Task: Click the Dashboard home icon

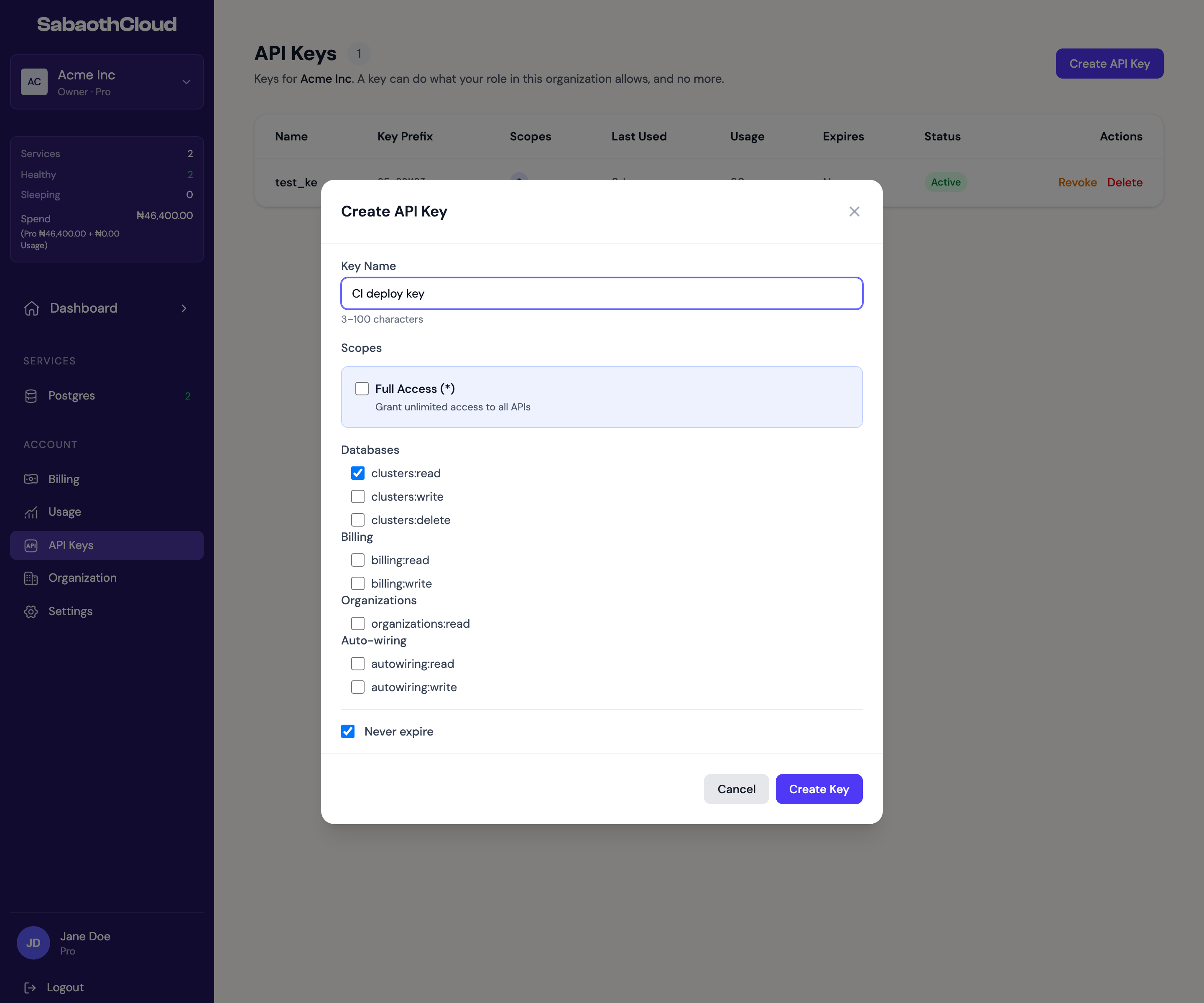Action: [31, 308]
